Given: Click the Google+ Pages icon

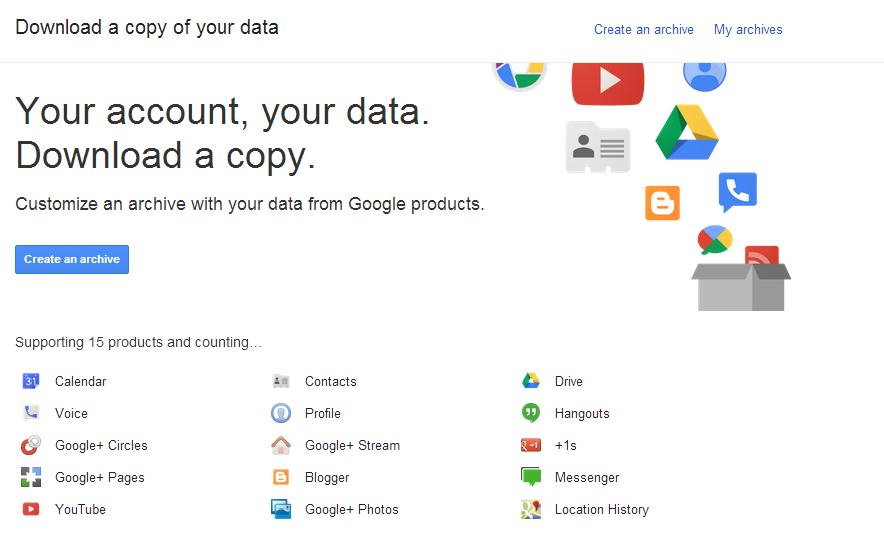Looking at the screenshot, I should coord(31,477).
